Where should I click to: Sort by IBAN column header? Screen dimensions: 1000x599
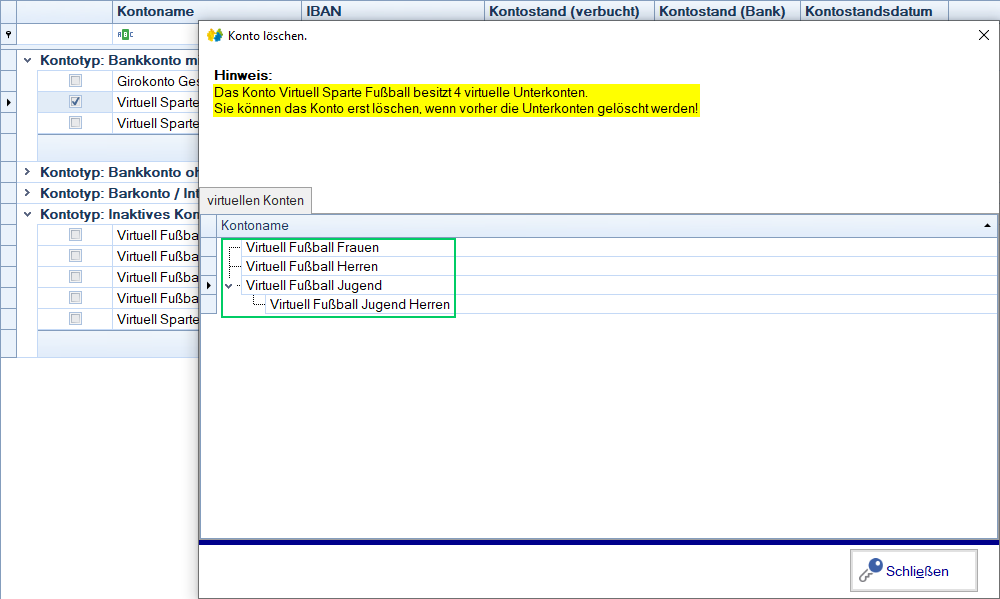[x=392, y=11]
